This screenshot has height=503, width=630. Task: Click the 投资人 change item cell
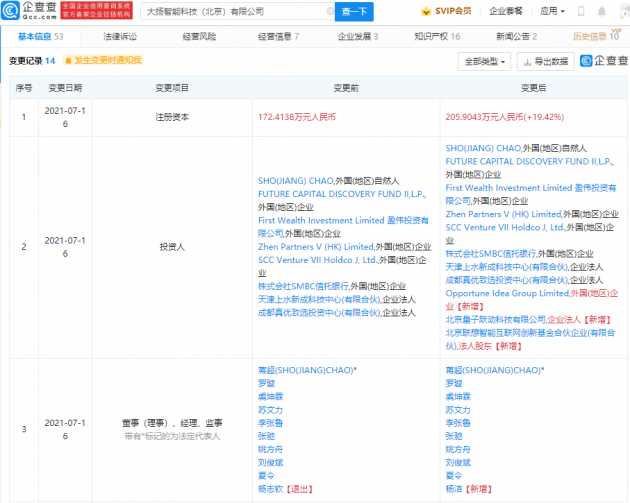[172, 247]
